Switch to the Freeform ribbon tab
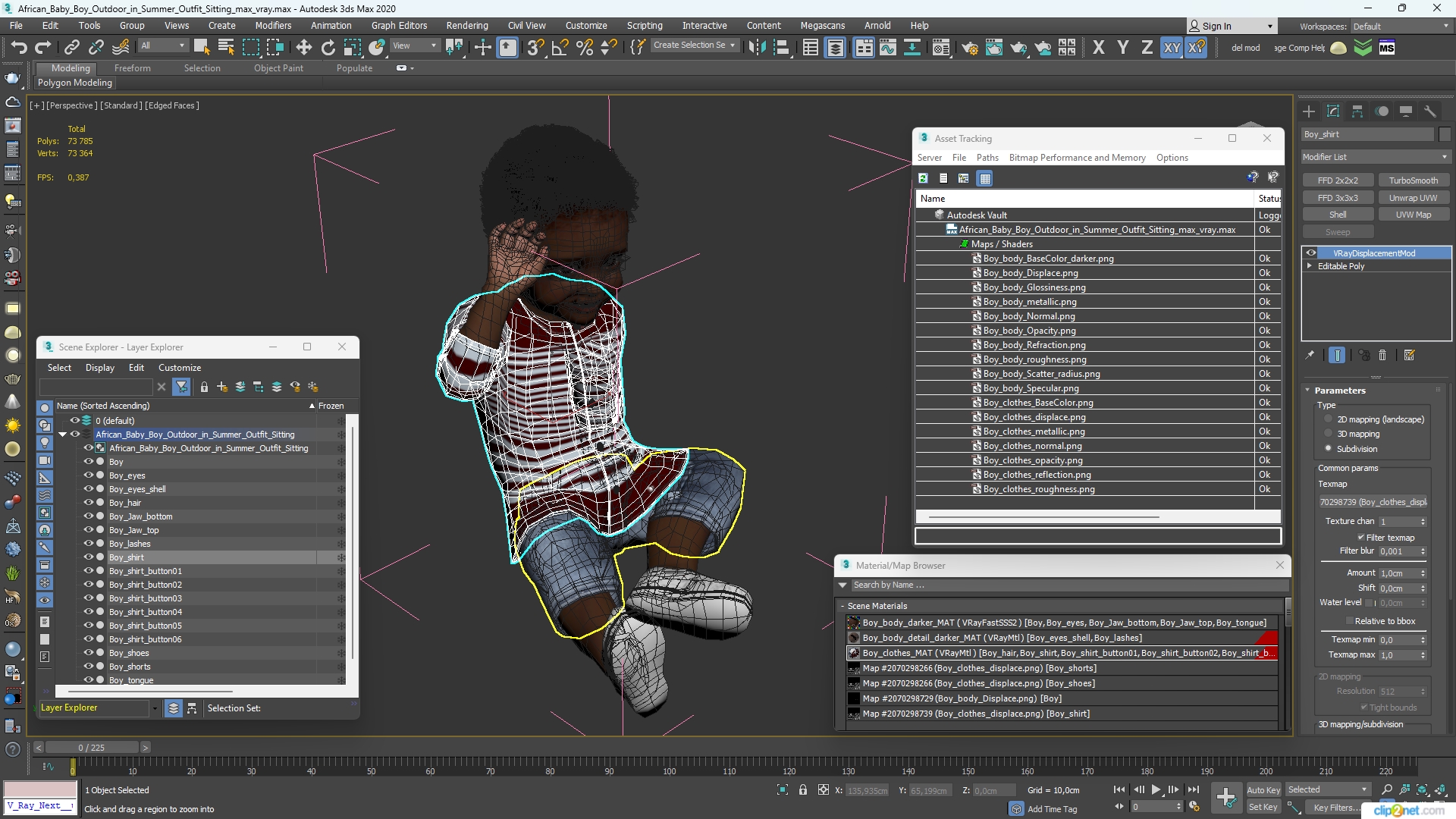The image size is (1456, 819). (x=132, y=67)
